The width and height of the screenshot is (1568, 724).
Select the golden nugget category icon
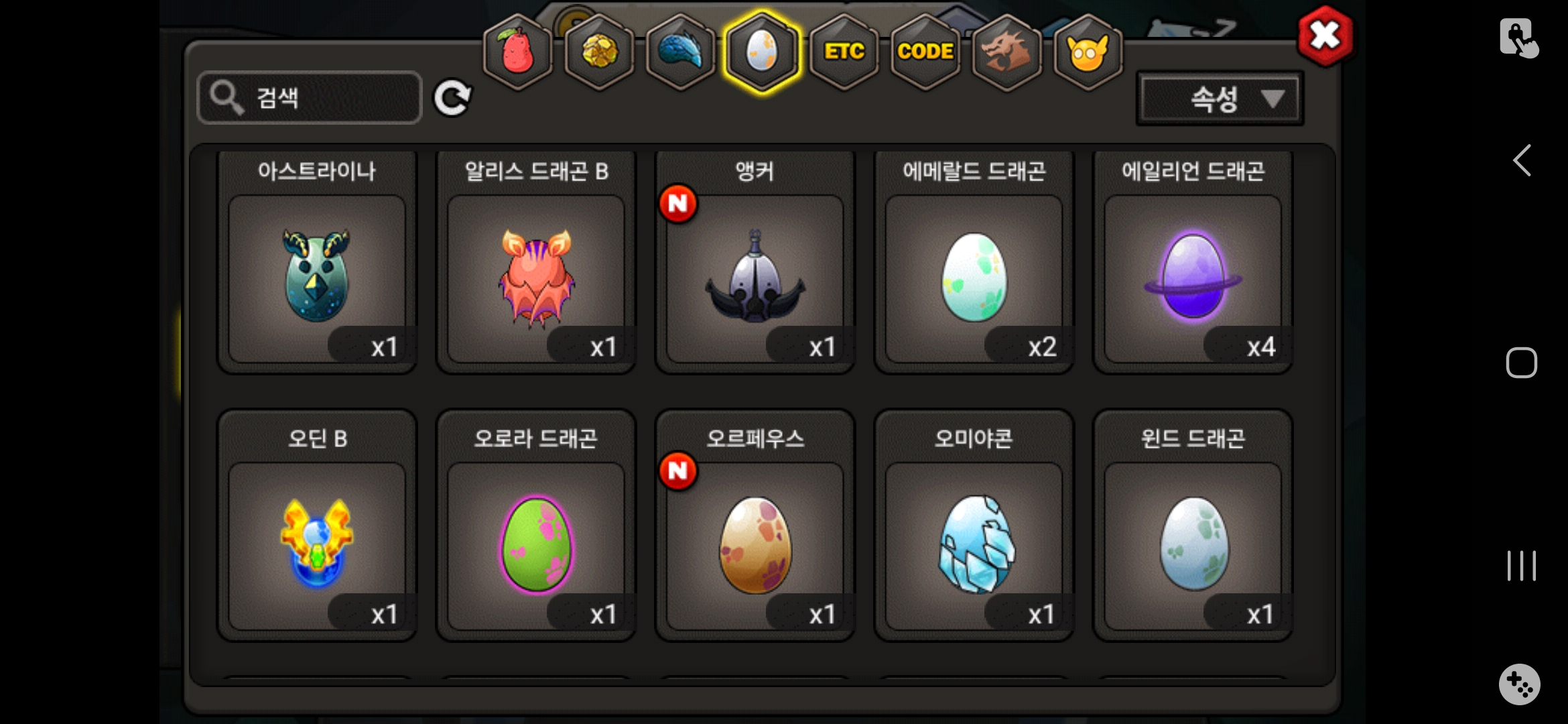point(599,52)
